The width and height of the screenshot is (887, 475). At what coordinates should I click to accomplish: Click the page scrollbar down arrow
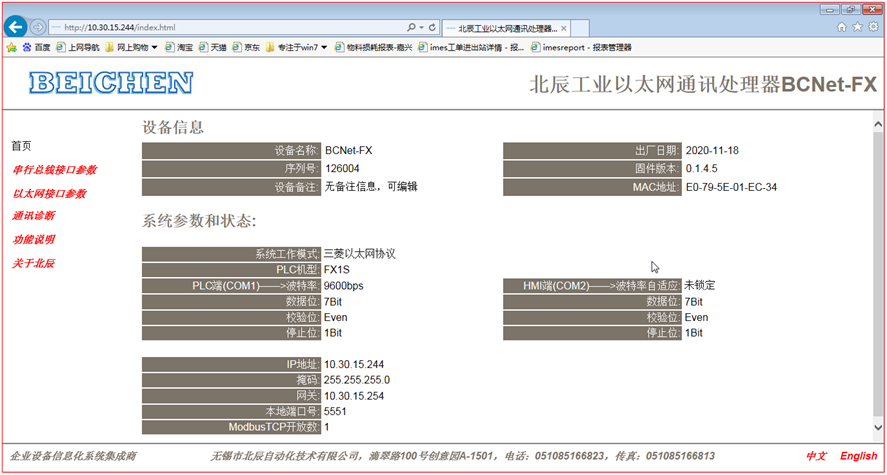pos(878,428)
